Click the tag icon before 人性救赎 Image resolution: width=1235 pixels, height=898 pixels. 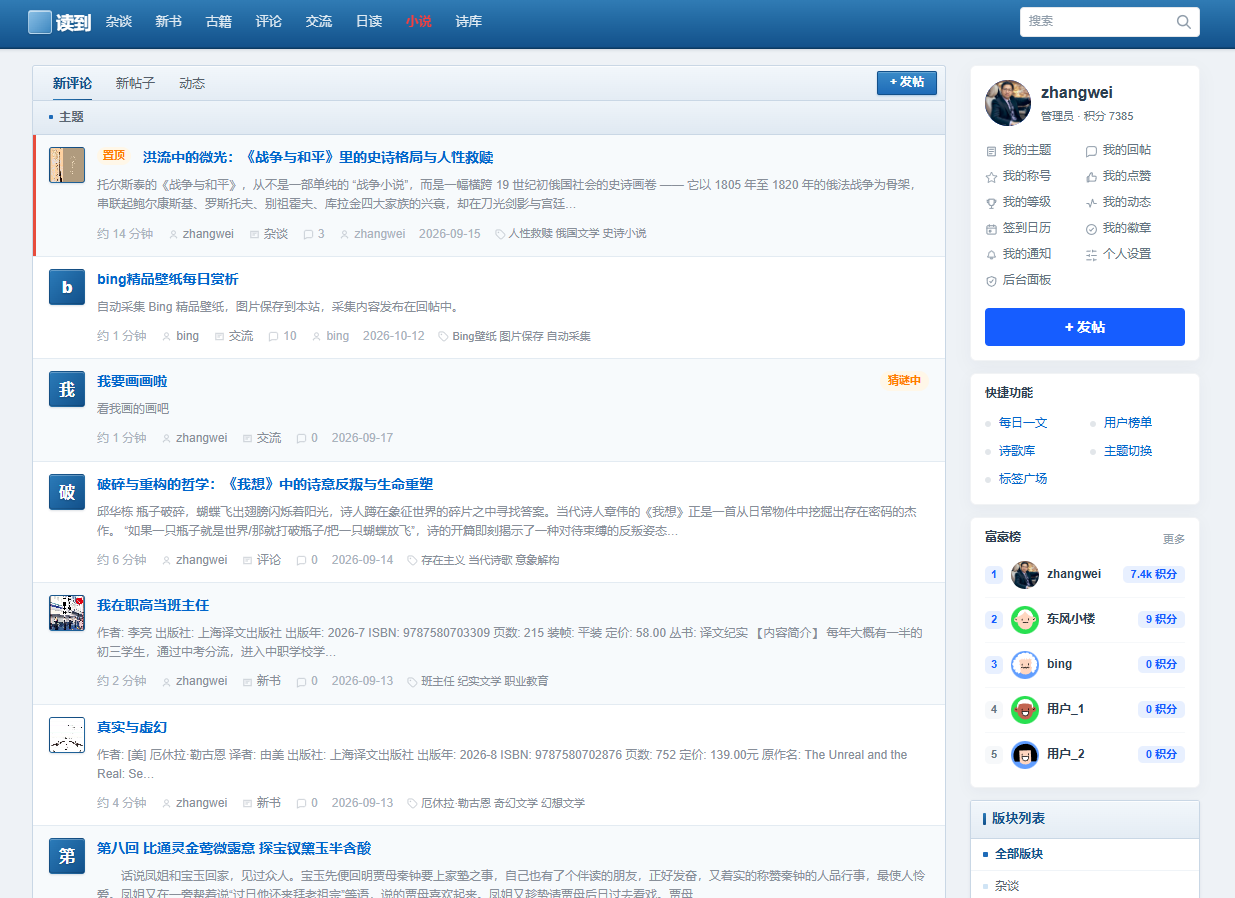click(x=500, y=234)
